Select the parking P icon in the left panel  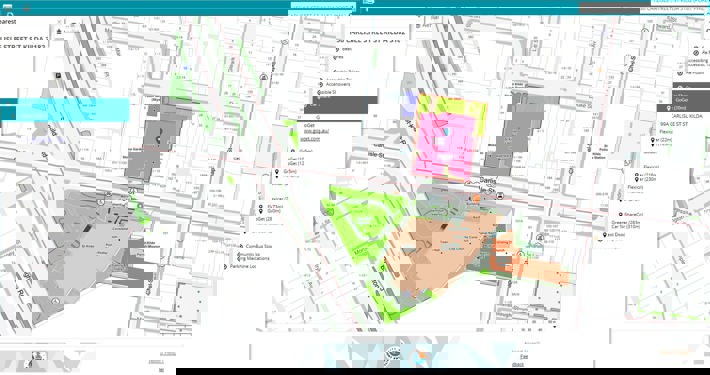[58, 75]
